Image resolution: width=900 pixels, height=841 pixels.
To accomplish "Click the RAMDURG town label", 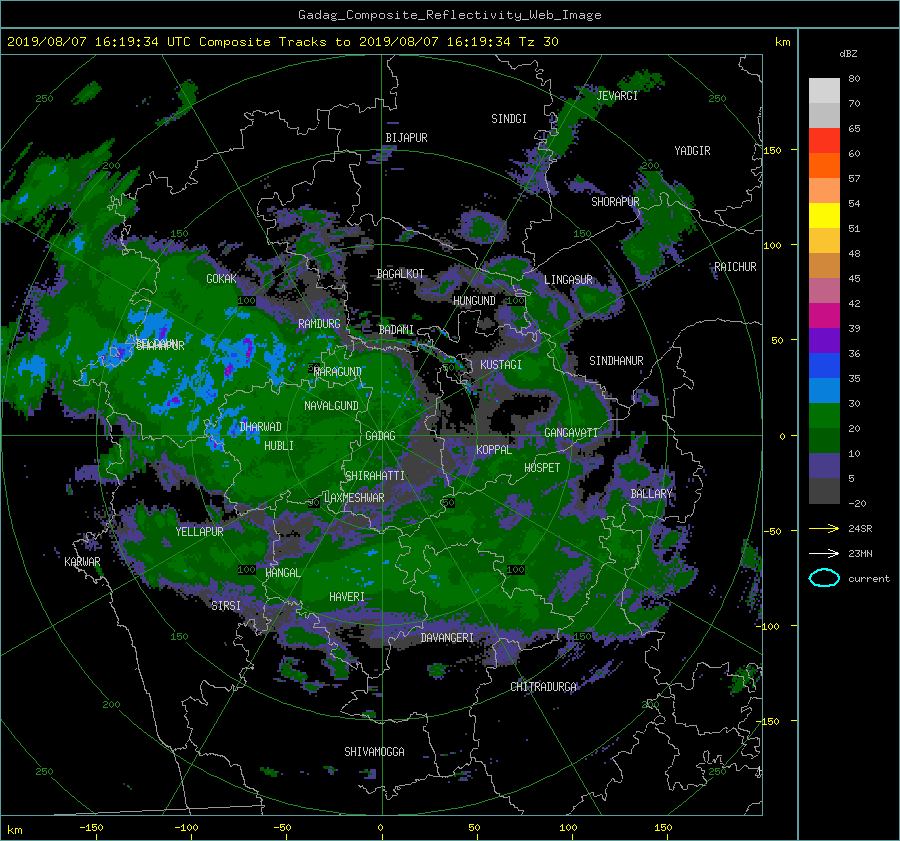I will [319, 324].
